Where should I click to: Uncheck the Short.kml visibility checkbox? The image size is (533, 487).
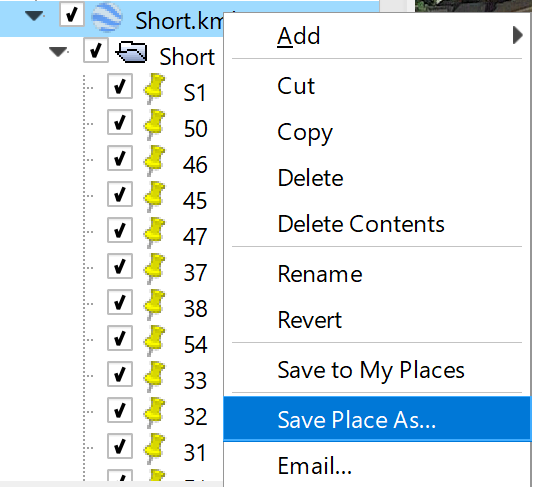coord(72,14)
